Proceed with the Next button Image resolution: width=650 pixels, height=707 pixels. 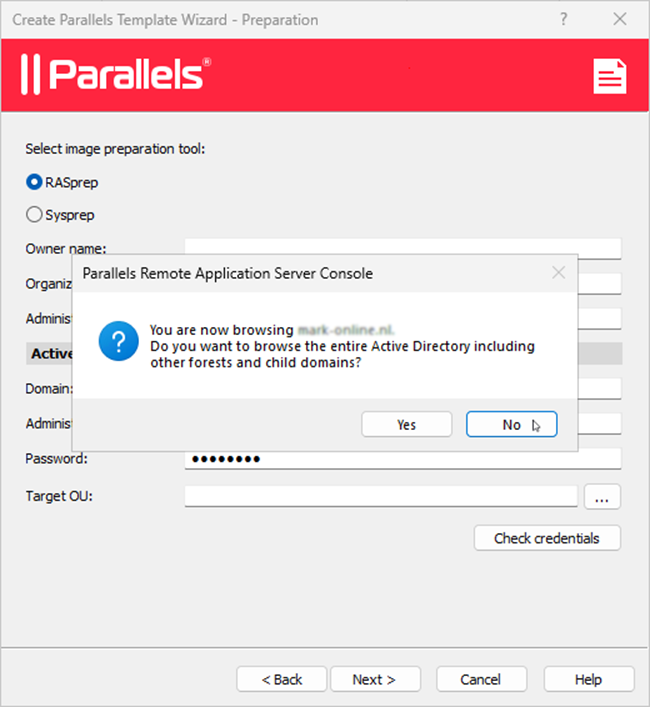[x=374, y=679]
